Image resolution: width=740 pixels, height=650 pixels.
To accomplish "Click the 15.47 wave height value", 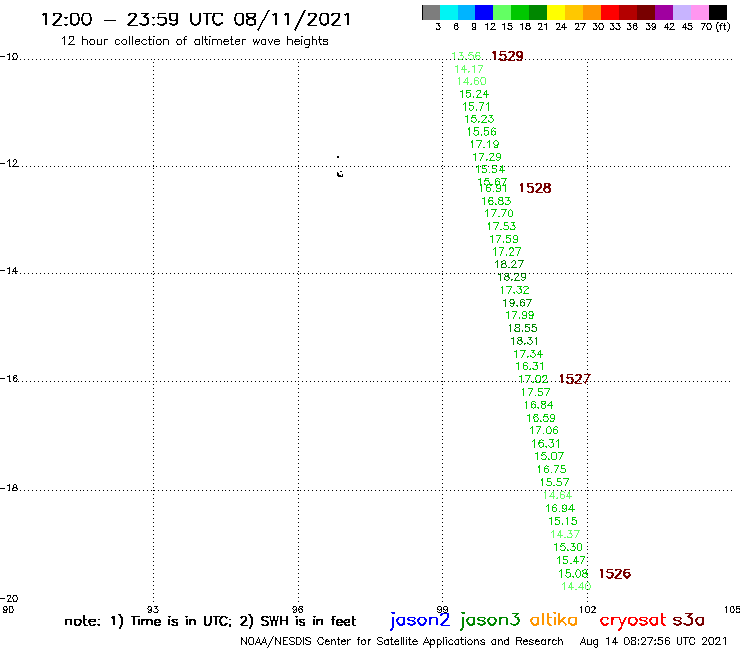I will [571, 560].
